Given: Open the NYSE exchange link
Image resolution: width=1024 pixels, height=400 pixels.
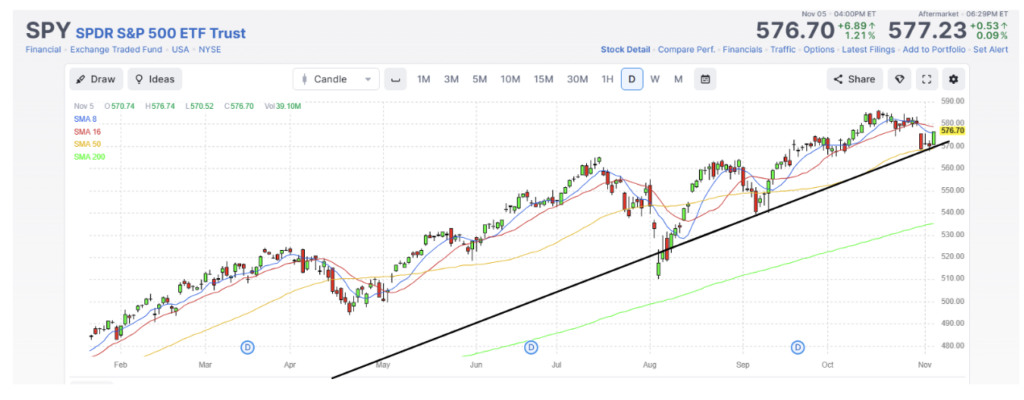Looking at the screenshot, I should (x=210, y=50).
